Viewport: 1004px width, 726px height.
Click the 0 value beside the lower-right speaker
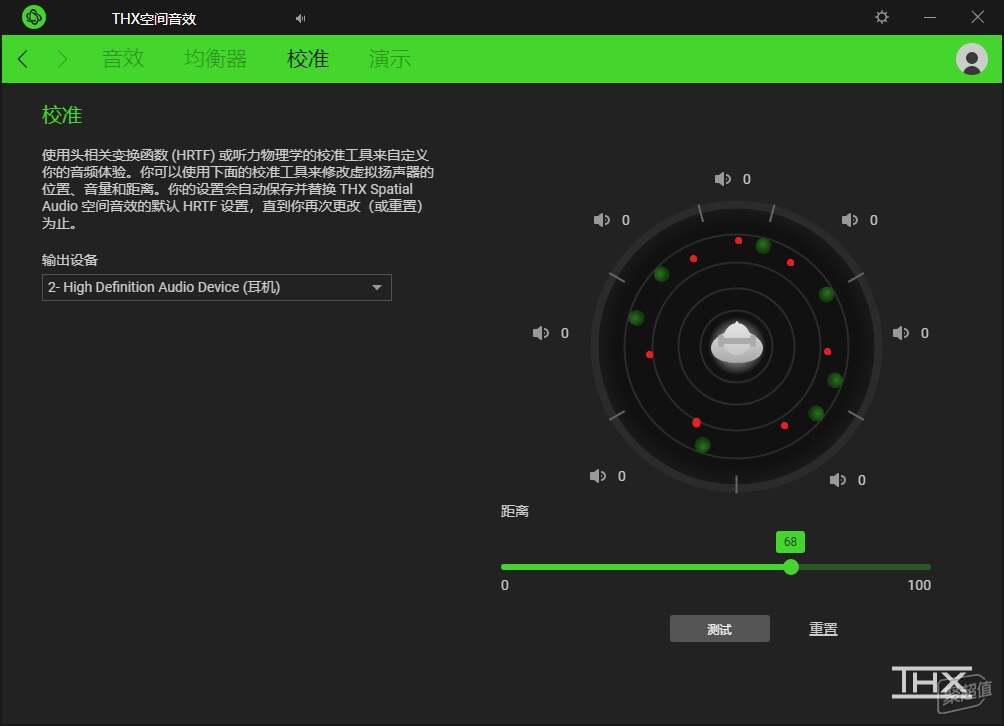(x=862, y=480)
